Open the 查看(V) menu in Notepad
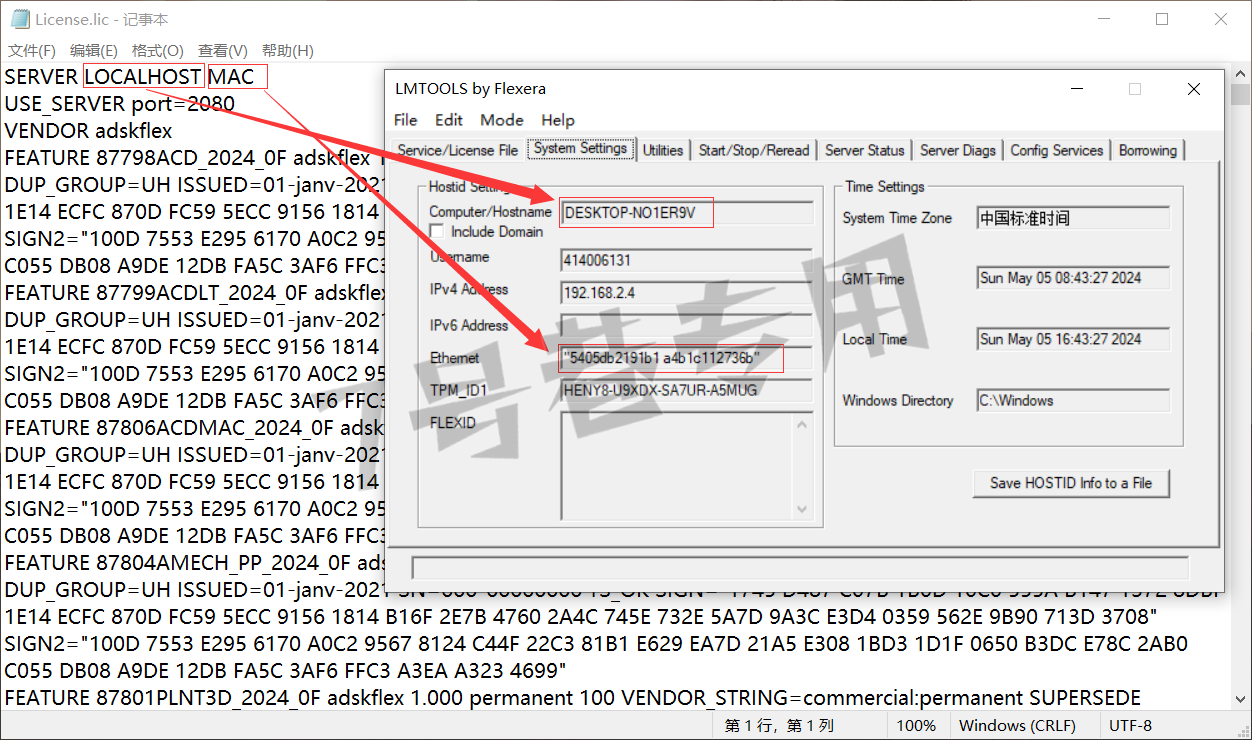This screenshot has width=1252, height=740. (223, 51)
